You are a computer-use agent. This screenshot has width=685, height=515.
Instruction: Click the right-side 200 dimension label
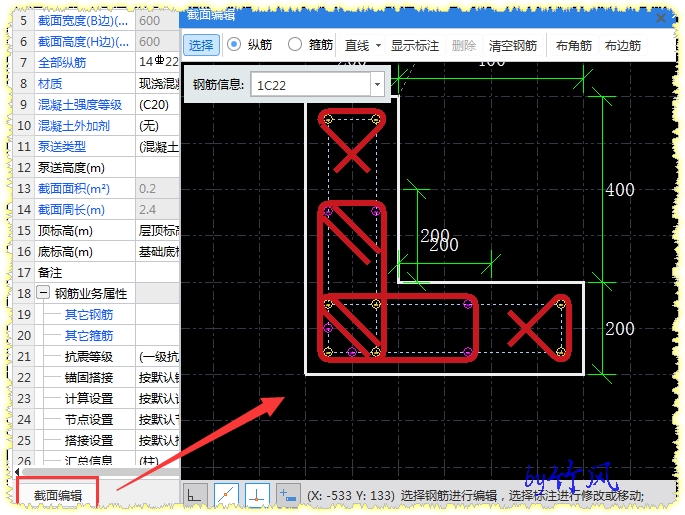(620, 328)
